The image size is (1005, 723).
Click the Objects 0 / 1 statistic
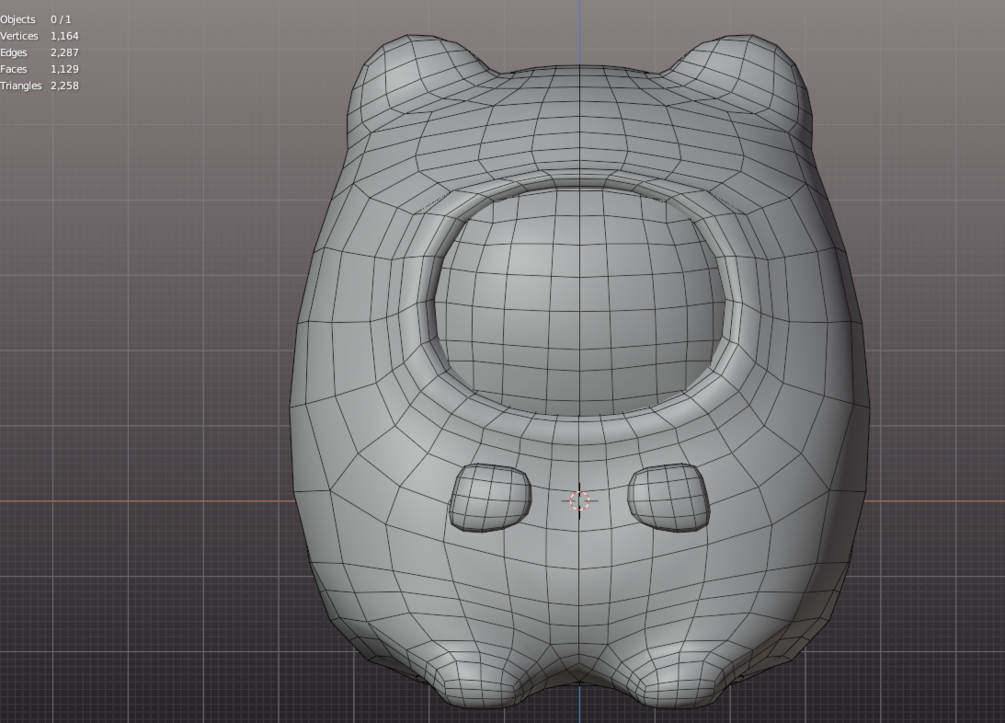36,19
